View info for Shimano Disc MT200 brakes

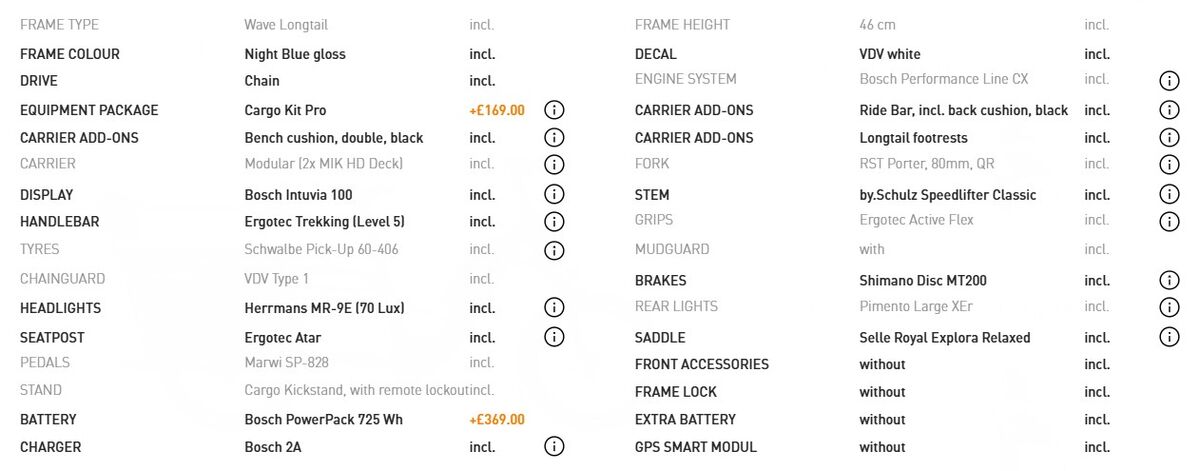click(1169, 281)
